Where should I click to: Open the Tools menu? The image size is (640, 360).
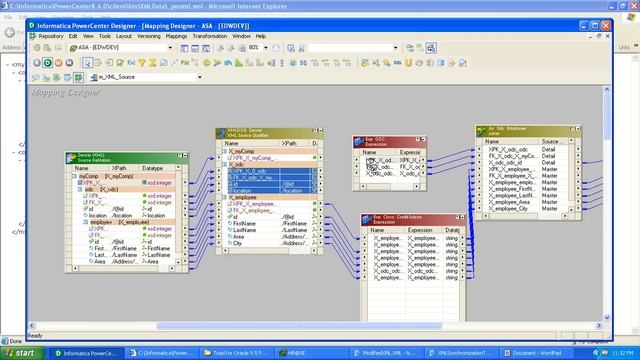104,36
